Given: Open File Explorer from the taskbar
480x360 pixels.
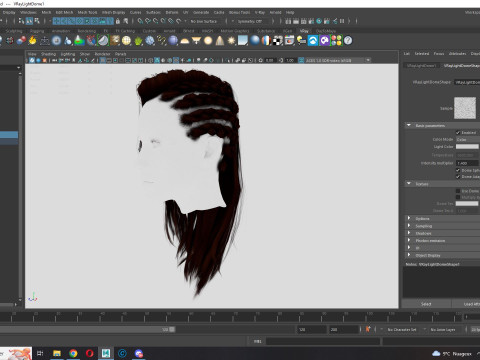Looking at the screenshot, I should point(57,353).
